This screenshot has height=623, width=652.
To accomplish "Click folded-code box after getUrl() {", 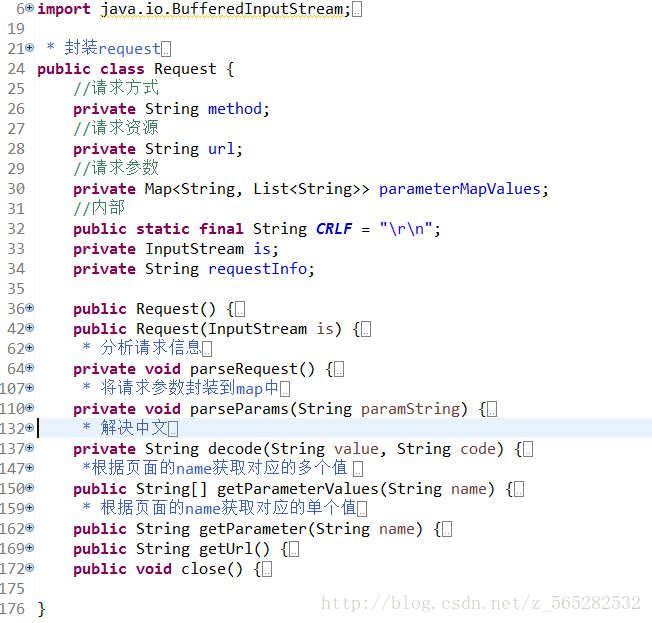I will 294,549.
